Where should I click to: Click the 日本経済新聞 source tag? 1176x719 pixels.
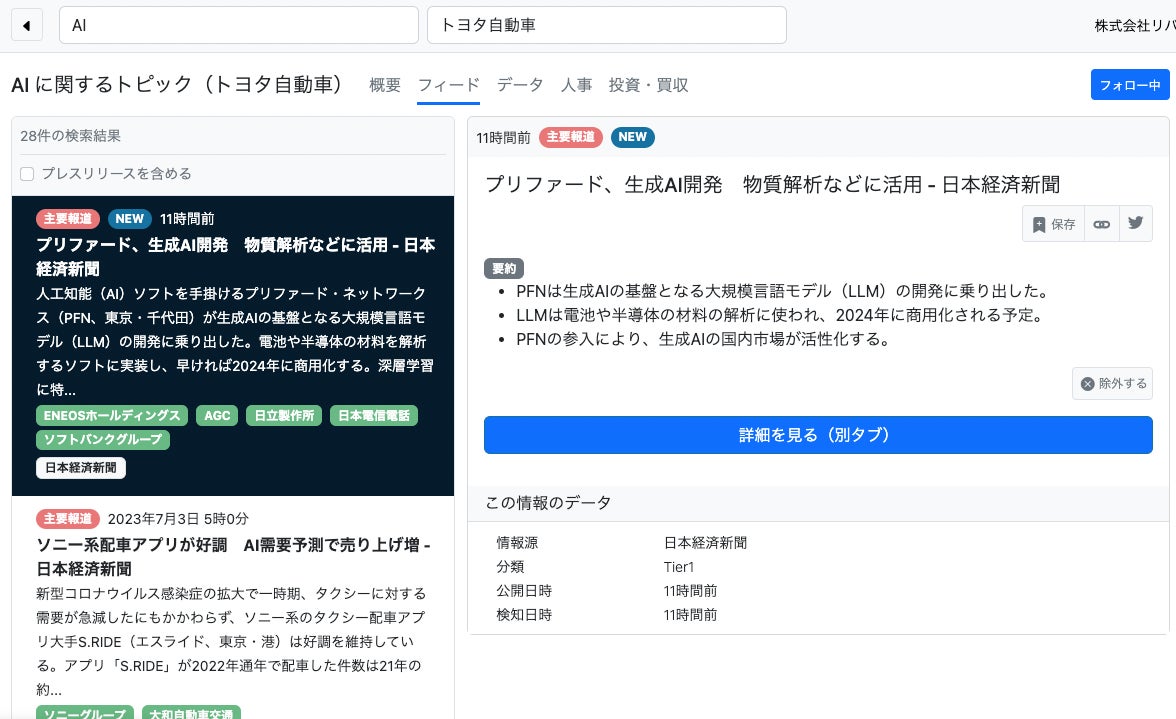coord(81,468)
